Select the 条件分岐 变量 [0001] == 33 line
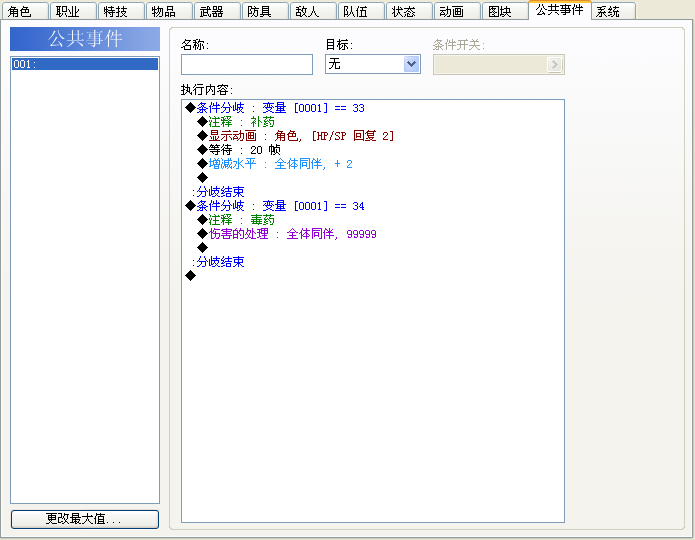The image size is (695, 540). pyautogui.click(x=372, y=108)
